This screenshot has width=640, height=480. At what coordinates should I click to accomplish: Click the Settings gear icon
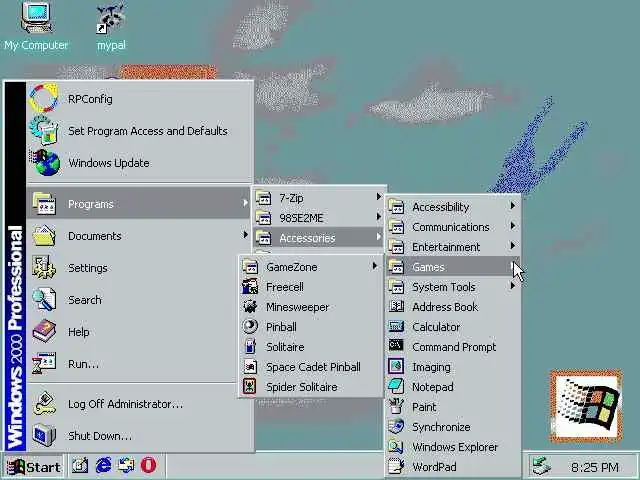[x=44, y=268]
